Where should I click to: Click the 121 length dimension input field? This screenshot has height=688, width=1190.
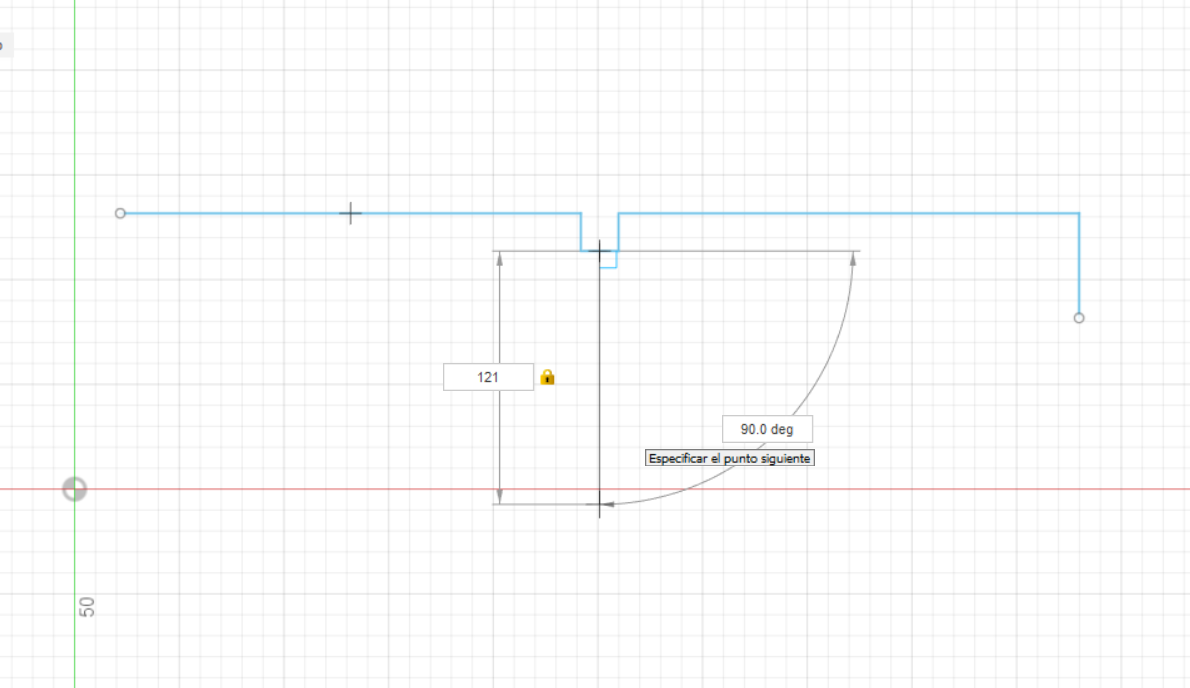pyautogui.click(x=488, y=377)
